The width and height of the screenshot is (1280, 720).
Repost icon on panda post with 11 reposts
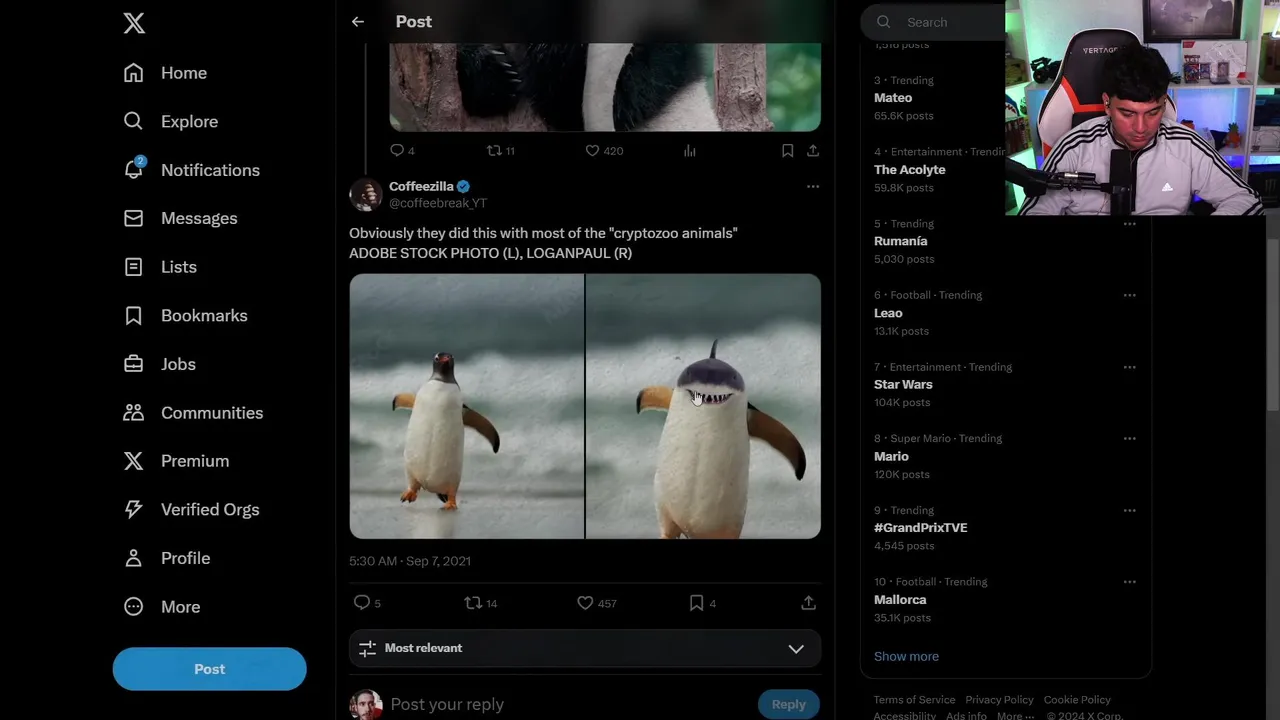pos(494,150)
